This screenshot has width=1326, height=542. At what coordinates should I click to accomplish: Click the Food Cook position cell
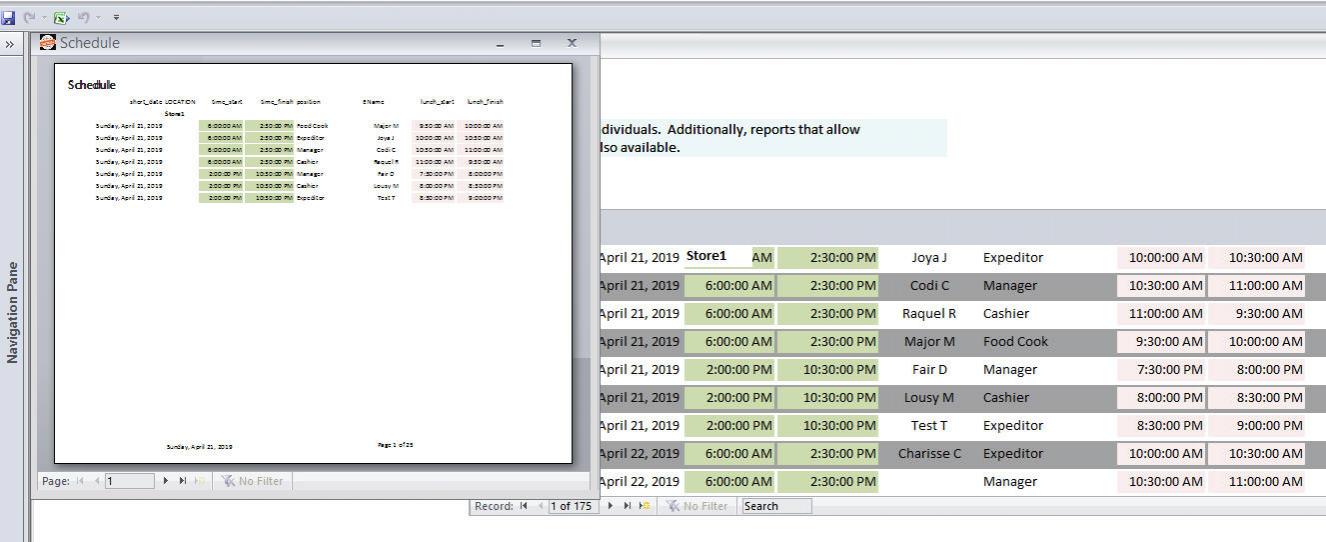(x=1016, y=341)
